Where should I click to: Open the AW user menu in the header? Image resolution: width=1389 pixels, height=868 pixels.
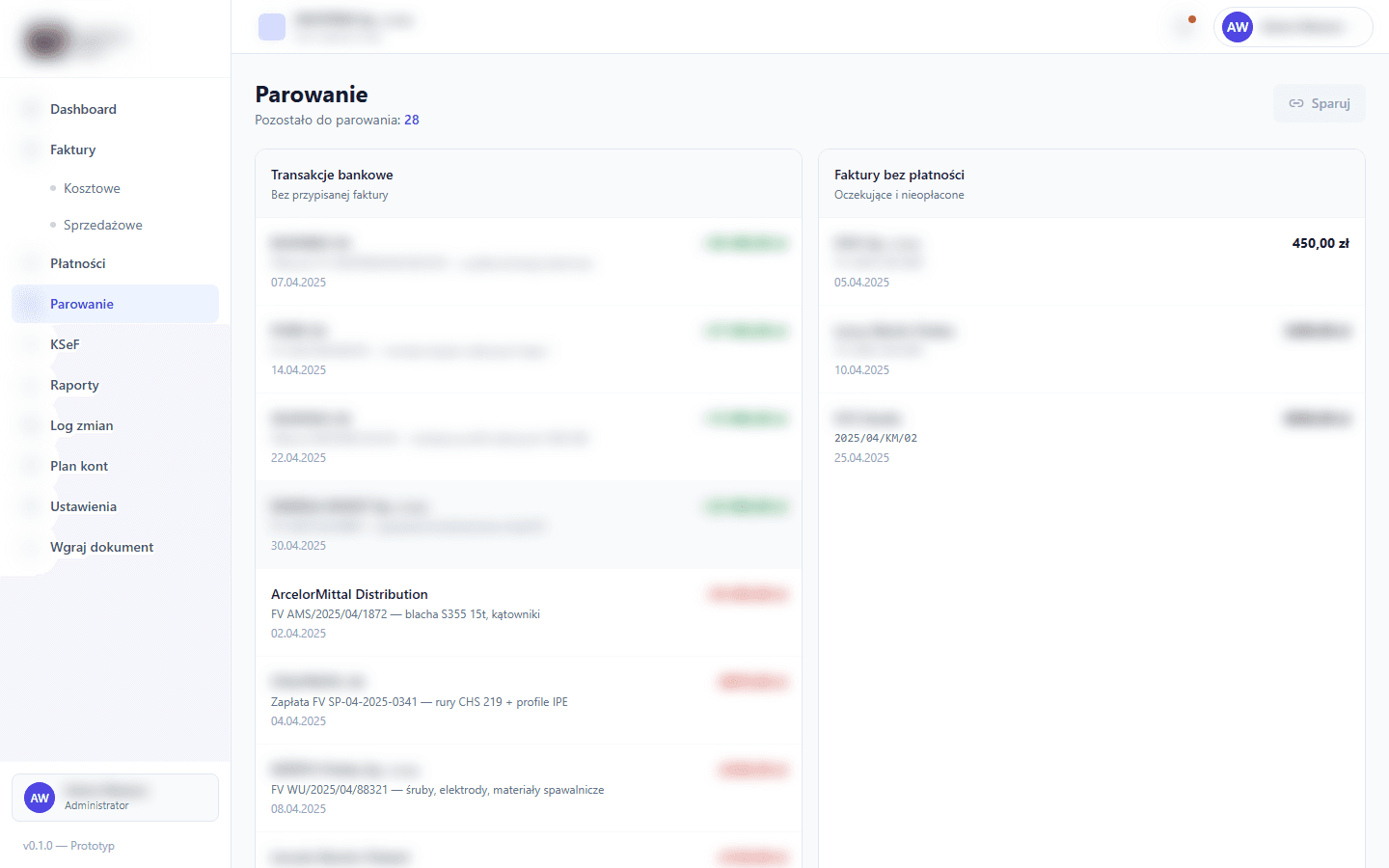click(x=1293, y=27)
